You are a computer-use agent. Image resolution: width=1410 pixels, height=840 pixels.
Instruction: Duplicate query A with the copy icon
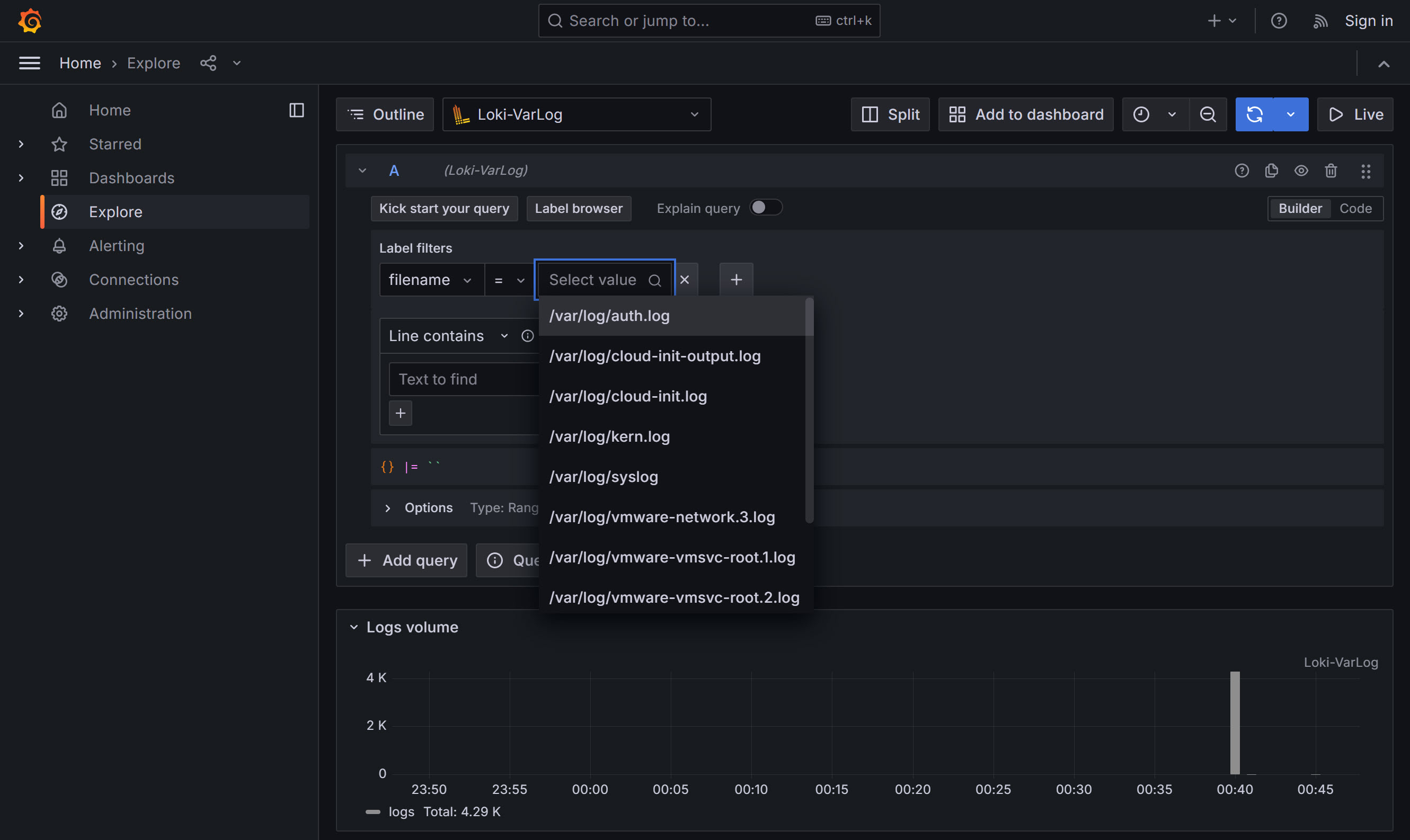1272,171
